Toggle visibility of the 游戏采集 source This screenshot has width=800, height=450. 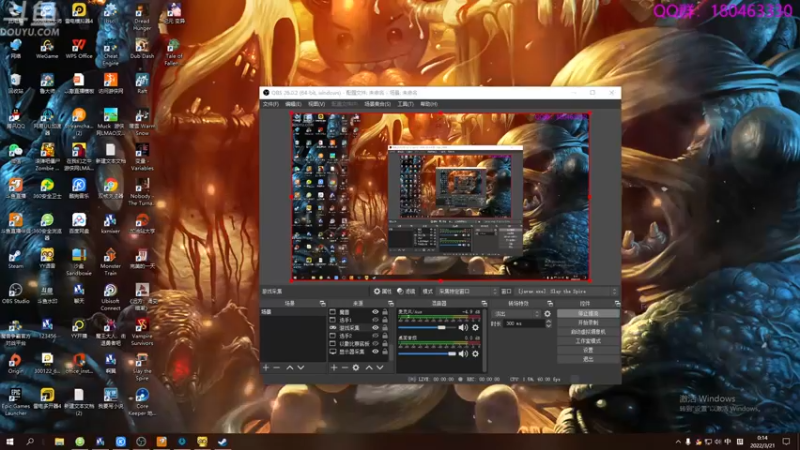(375, 328)
